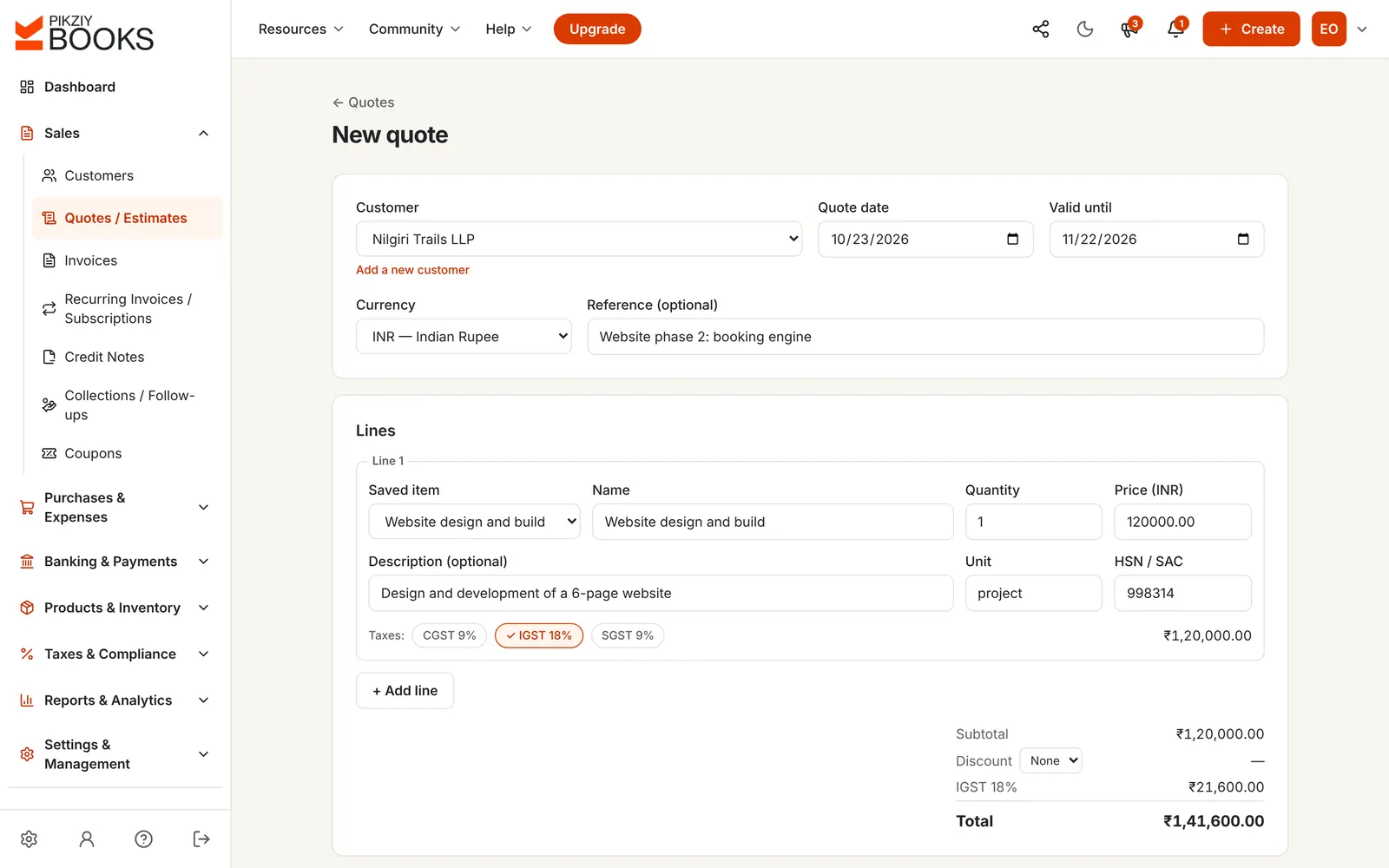
Task: Toggle the IGST 18% tax chip
Action: coord(539,635)
